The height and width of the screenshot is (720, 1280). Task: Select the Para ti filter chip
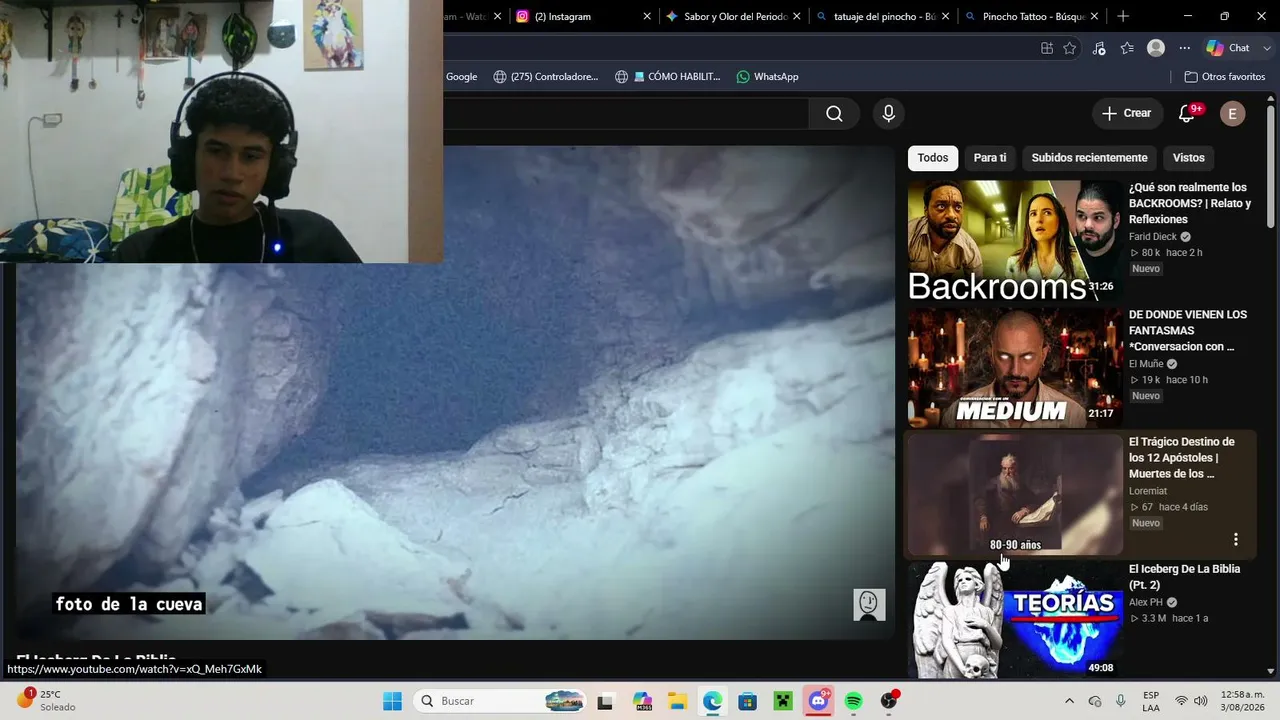click(990, 158)
